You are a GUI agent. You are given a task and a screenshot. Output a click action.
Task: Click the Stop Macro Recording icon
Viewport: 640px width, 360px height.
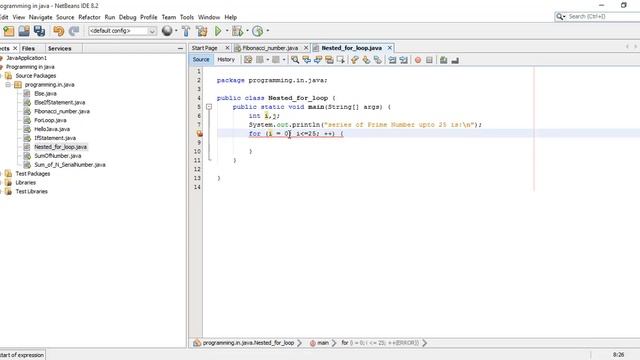coord(429,60)
